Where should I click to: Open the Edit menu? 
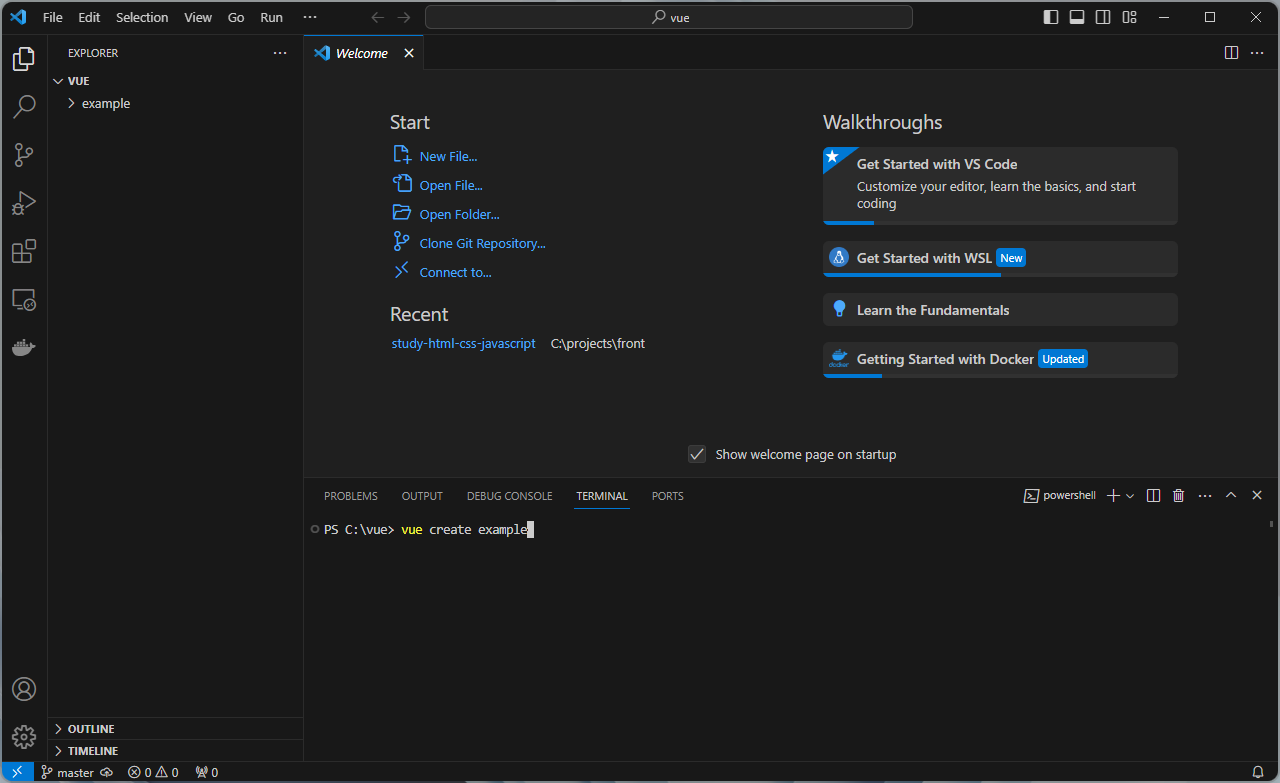point(89,17)
